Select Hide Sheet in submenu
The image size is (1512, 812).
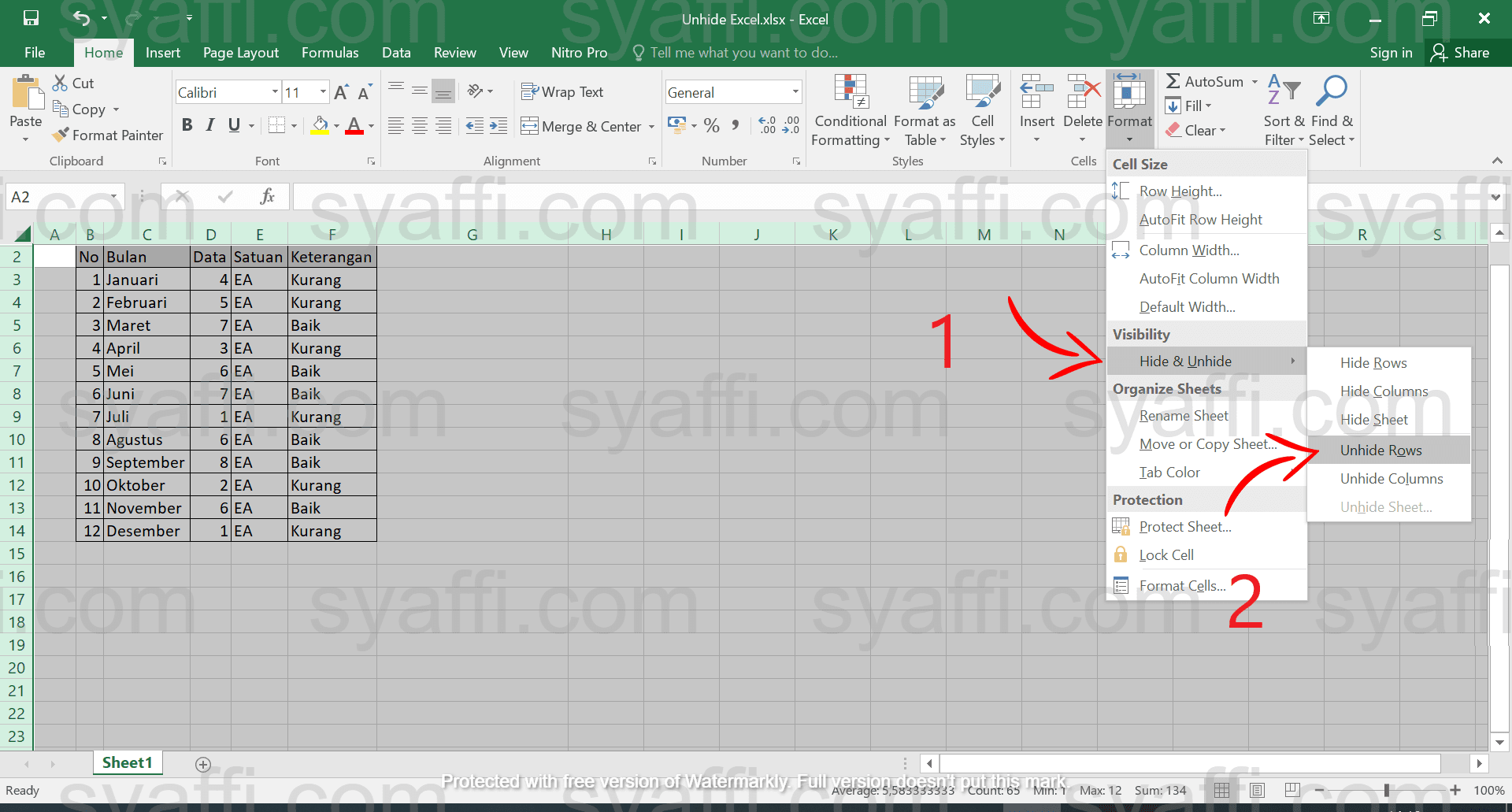(1389, 420)
